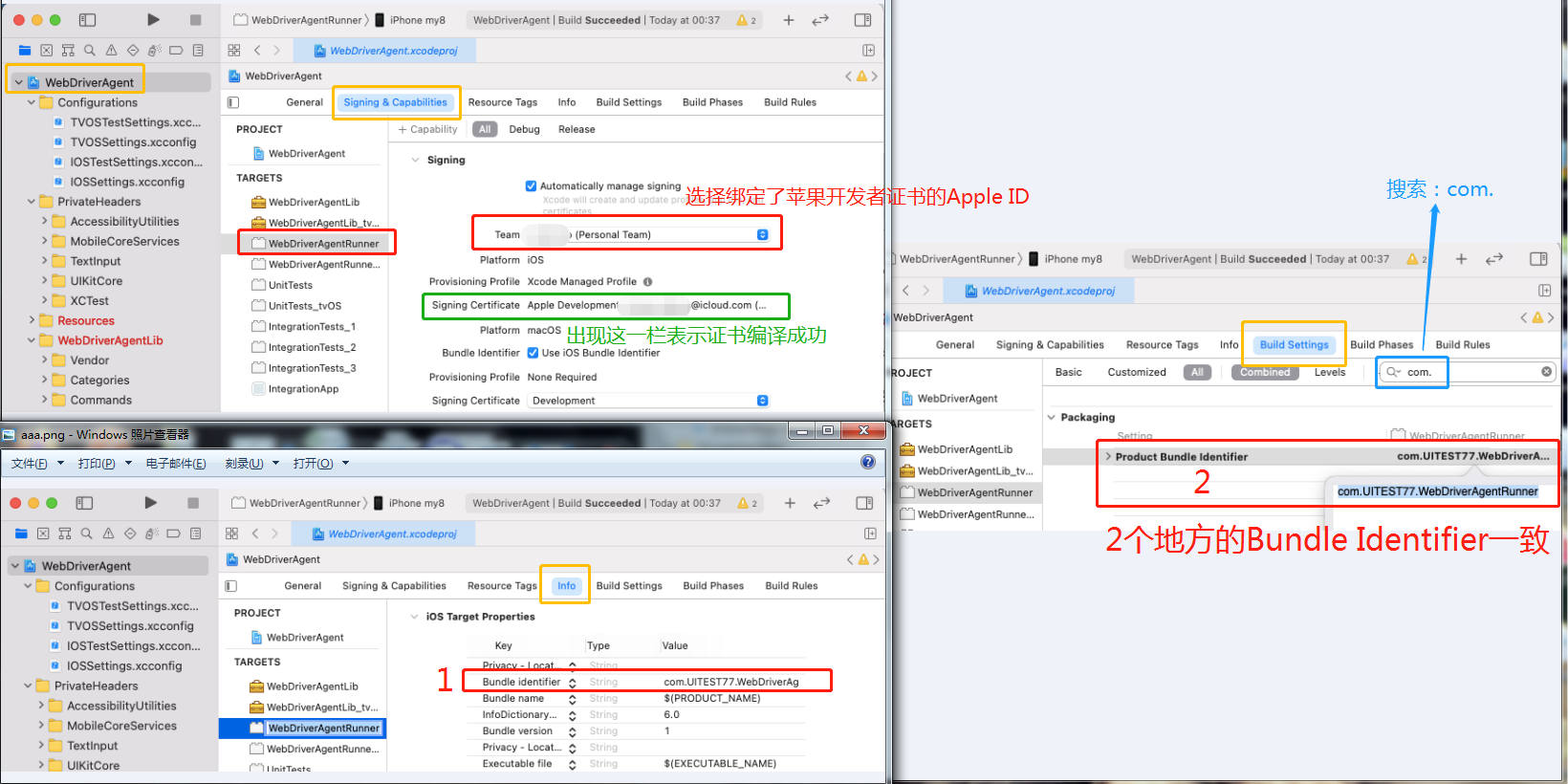The image size is (1568, 784).
Task: Open related items grid icon in top window
Action: [x=234, y=50]
